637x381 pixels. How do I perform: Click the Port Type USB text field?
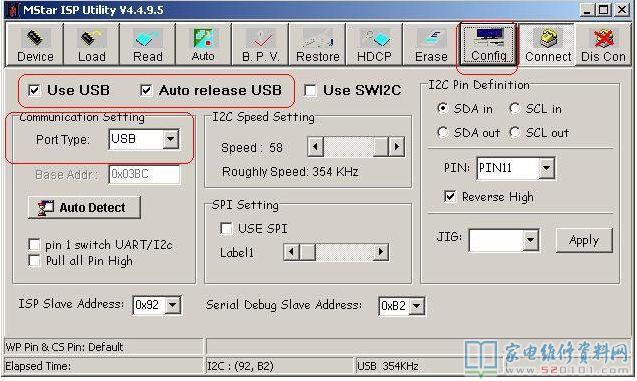[136, 139]
